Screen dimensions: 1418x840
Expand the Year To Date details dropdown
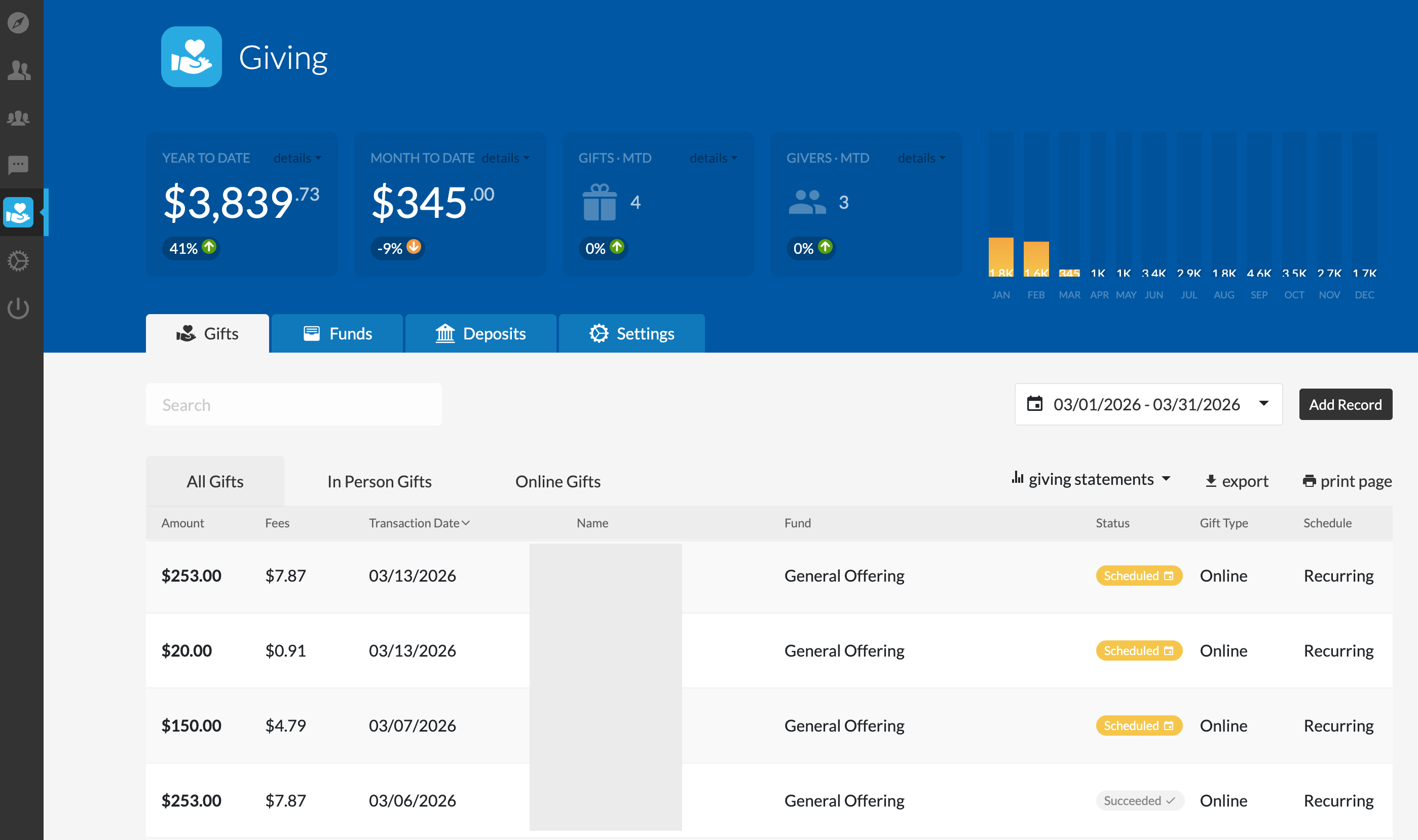(297, 158)
